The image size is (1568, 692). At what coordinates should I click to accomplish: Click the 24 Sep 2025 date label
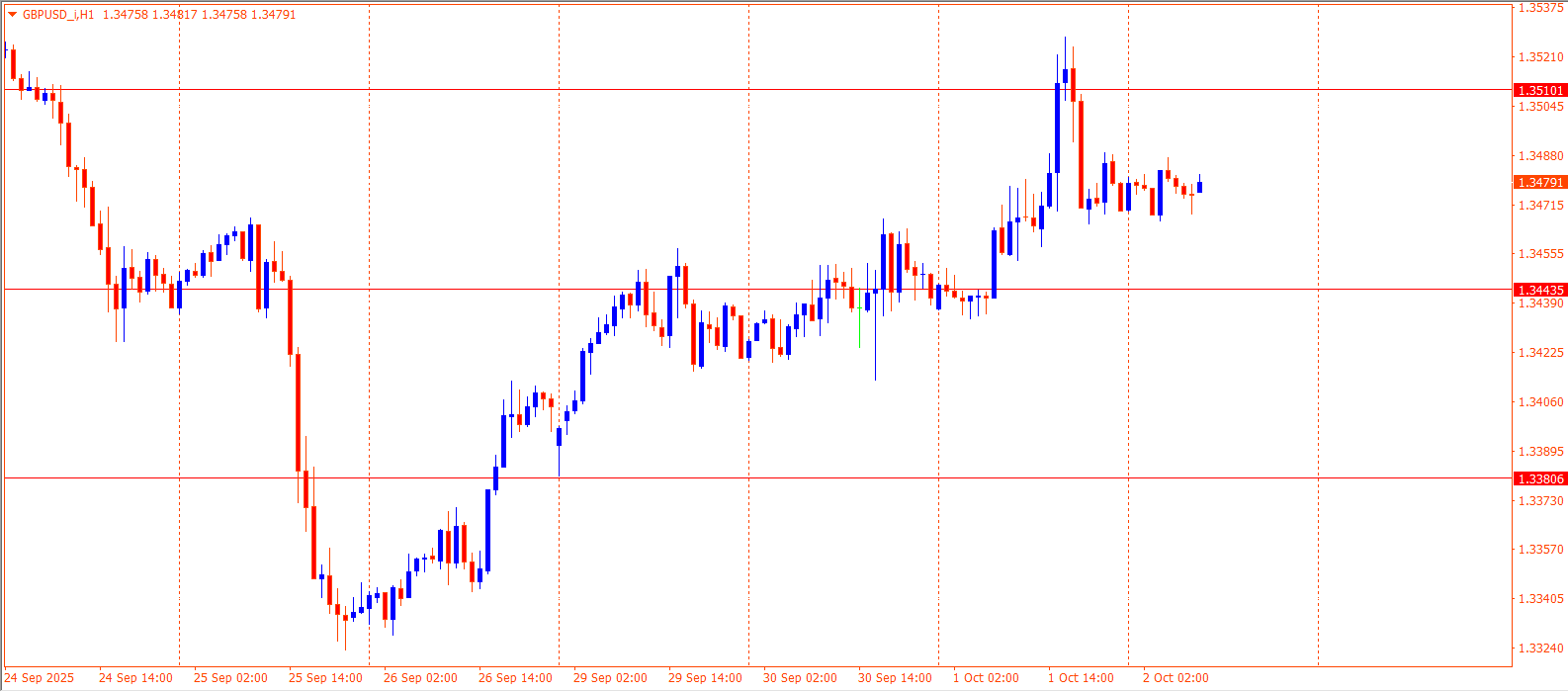tap(40, 678)
